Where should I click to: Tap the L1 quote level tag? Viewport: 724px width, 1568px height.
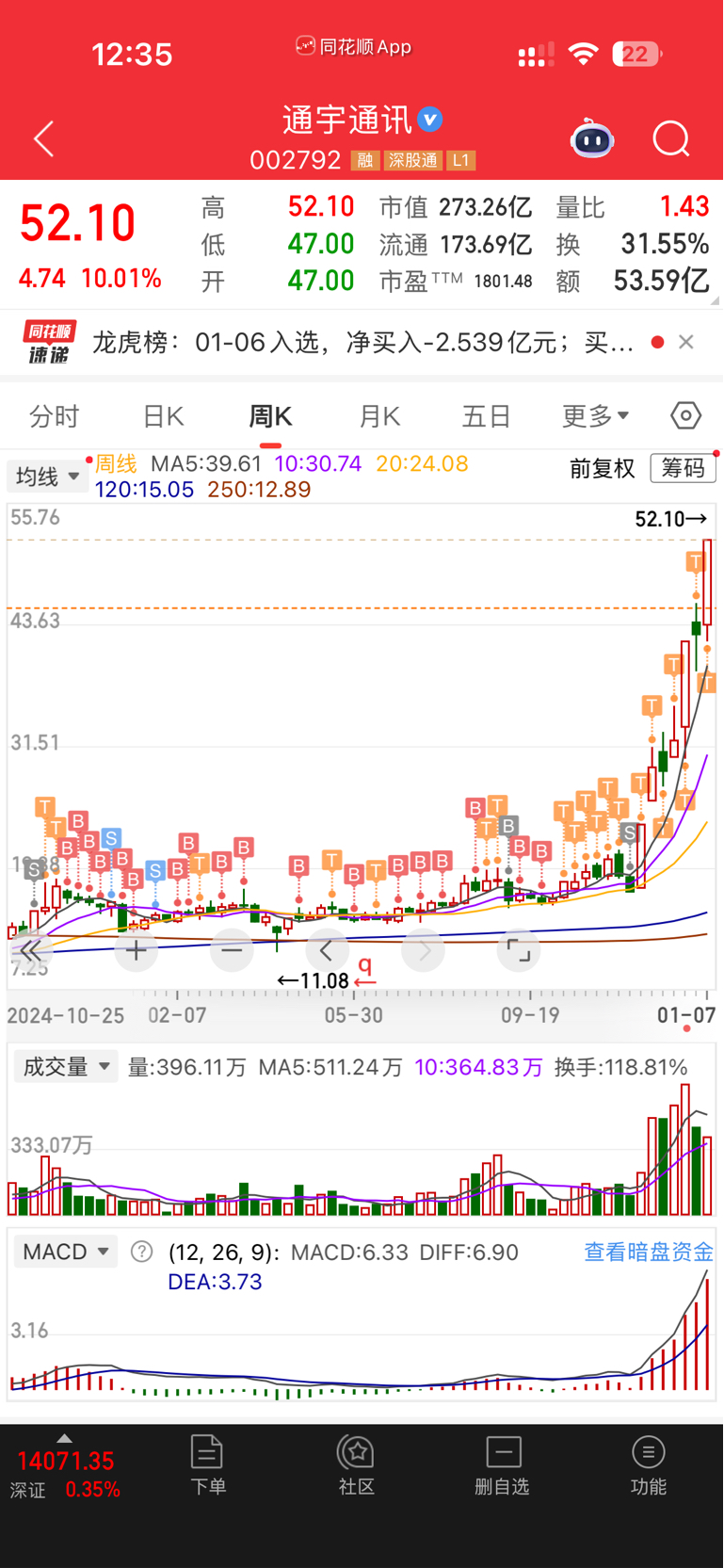(x=460, y=160)
